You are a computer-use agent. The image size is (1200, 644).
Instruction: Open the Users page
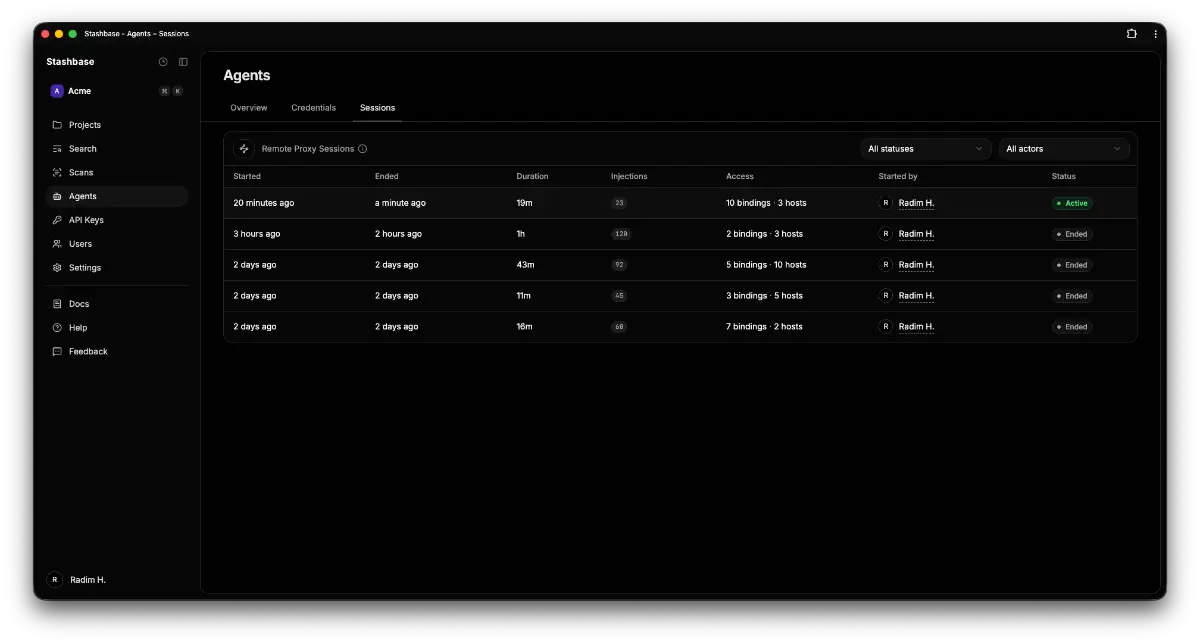(117, 244)
